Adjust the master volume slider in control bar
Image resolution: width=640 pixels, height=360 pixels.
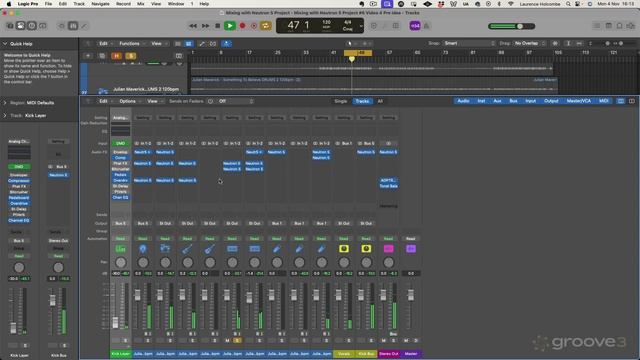[x=511, y=26]
